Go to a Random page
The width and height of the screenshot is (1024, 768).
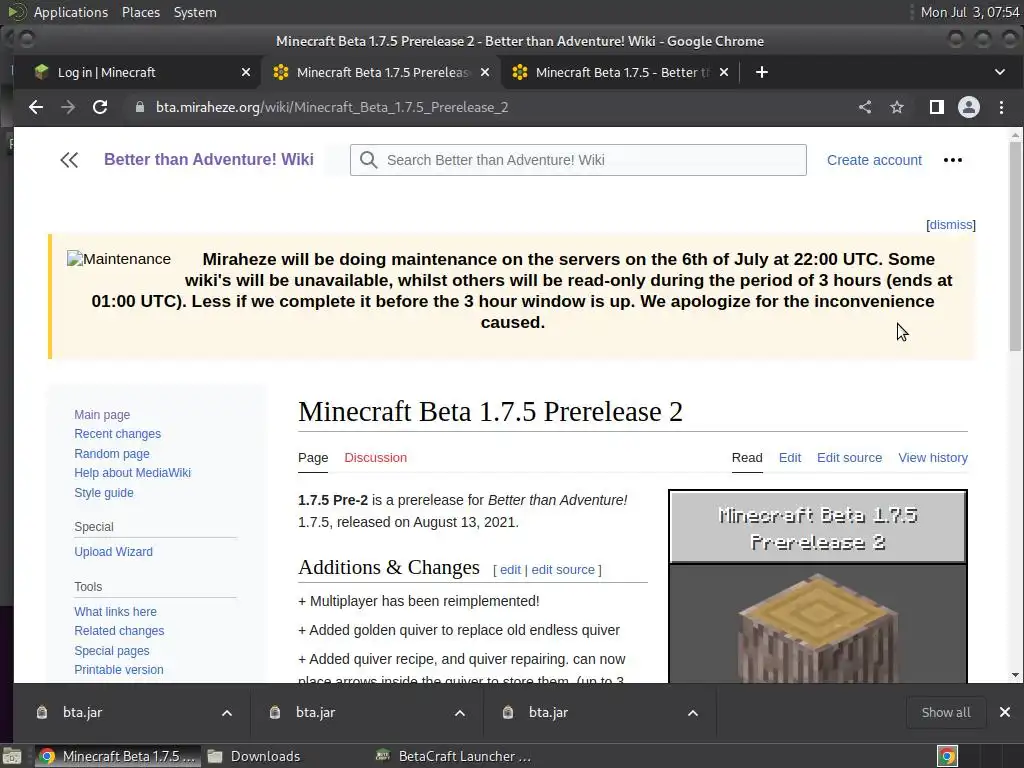112,453
